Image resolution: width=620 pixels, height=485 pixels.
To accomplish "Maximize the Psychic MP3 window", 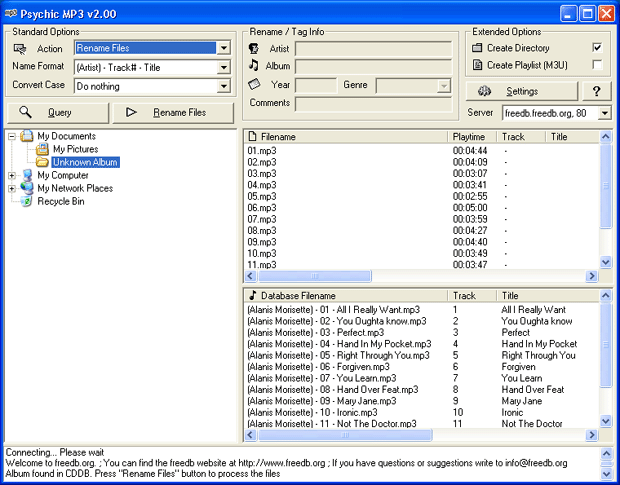I will pyautogui.click(x=587, y=14).
